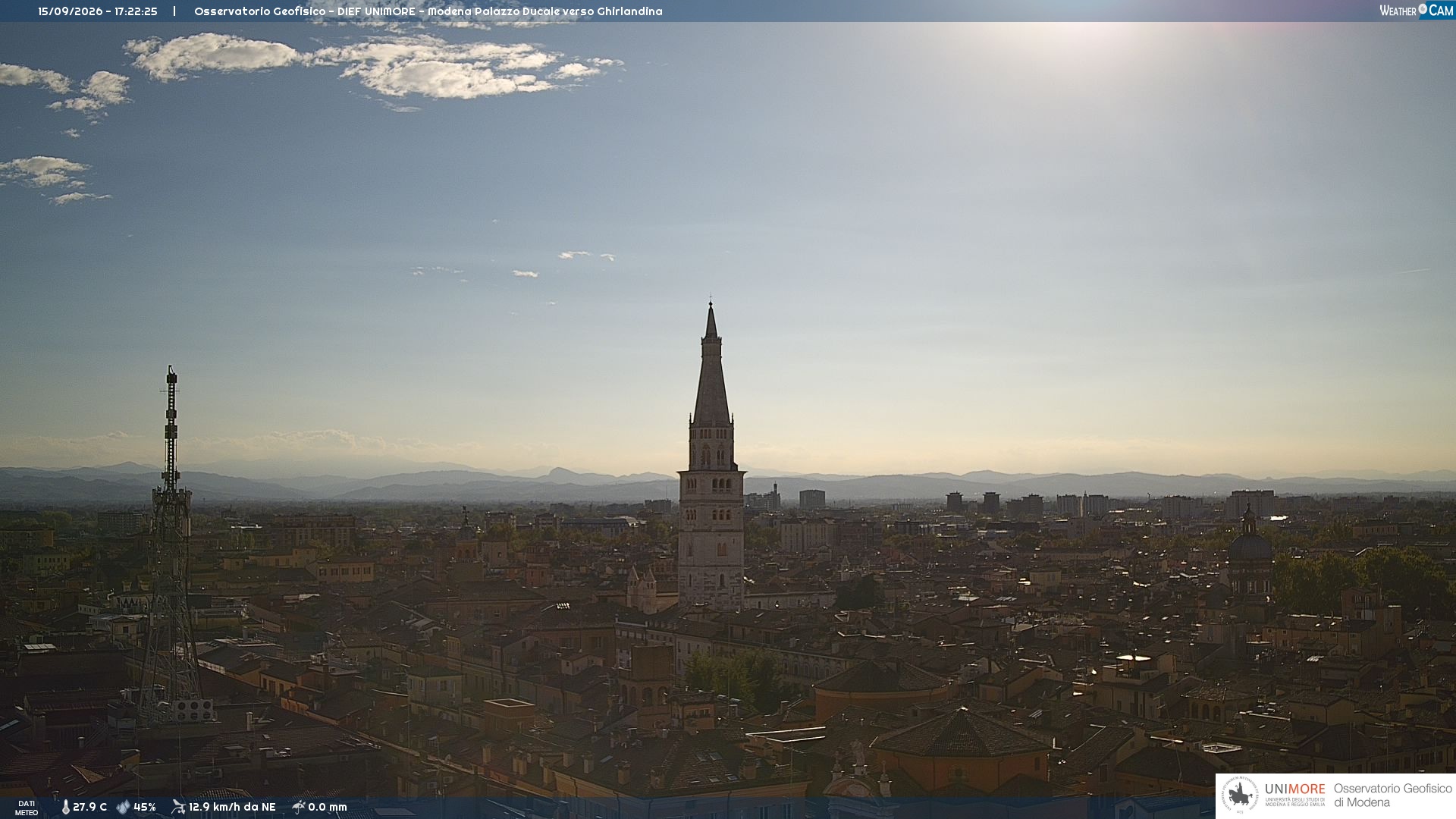Click the 27.9 C temperature reading

tap(89, 808)
